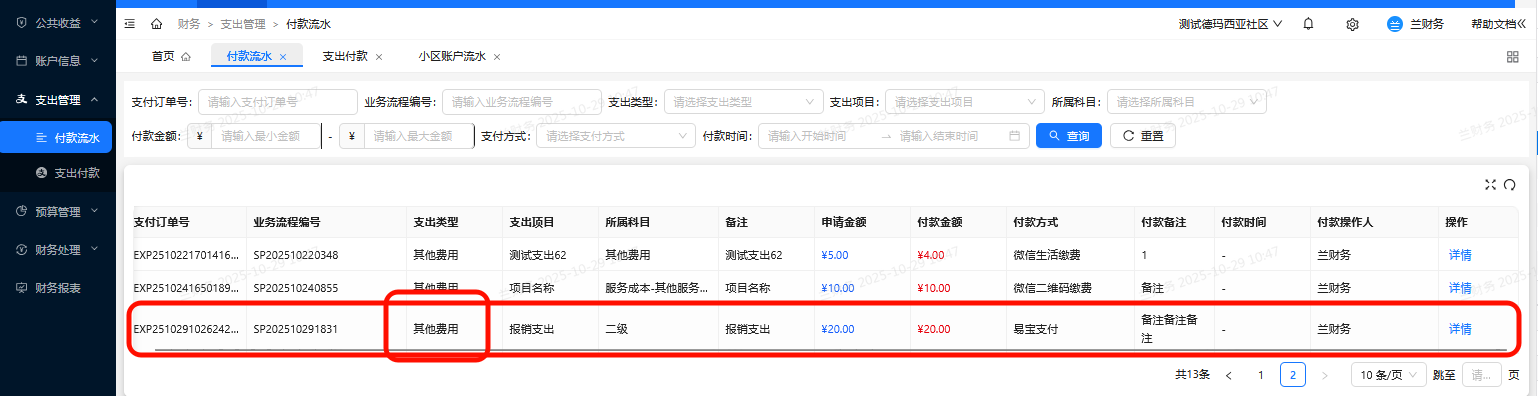Click 服务成本-其他服务 subject cell
Viewport: 1538px width, 396px height.
(657, 288)
